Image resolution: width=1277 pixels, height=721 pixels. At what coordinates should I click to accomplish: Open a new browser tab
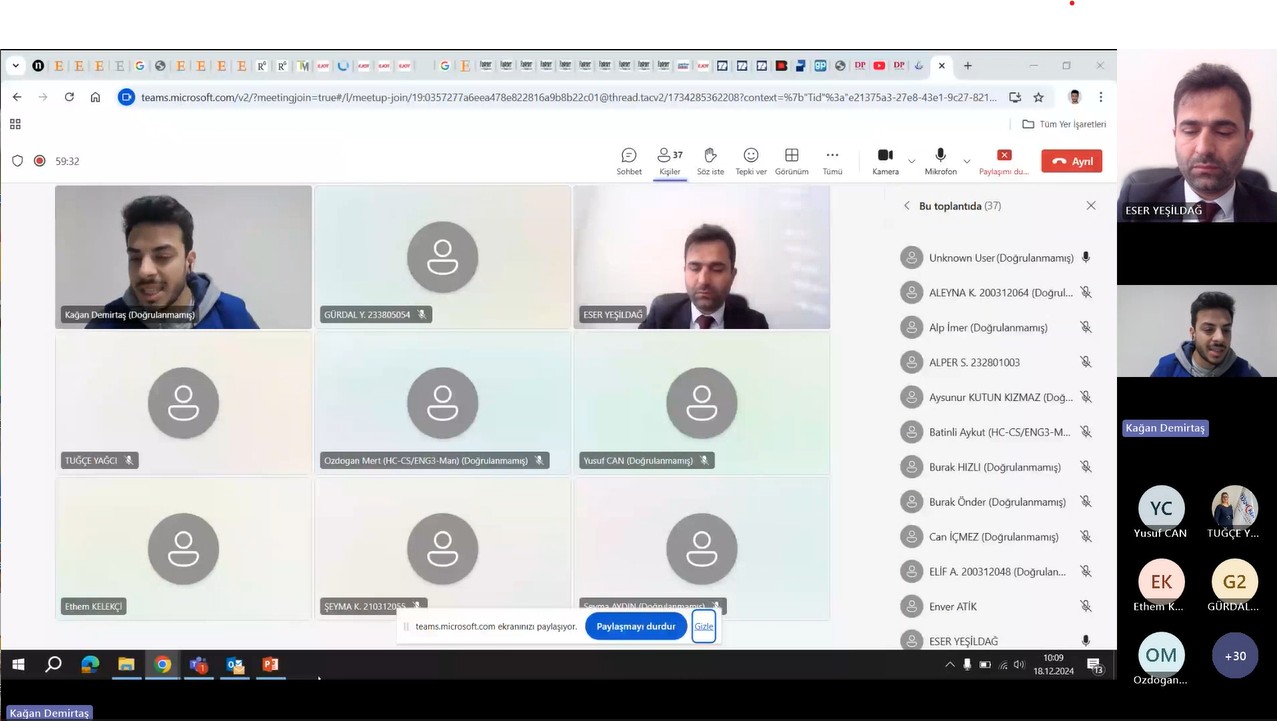tap(967, 66)
